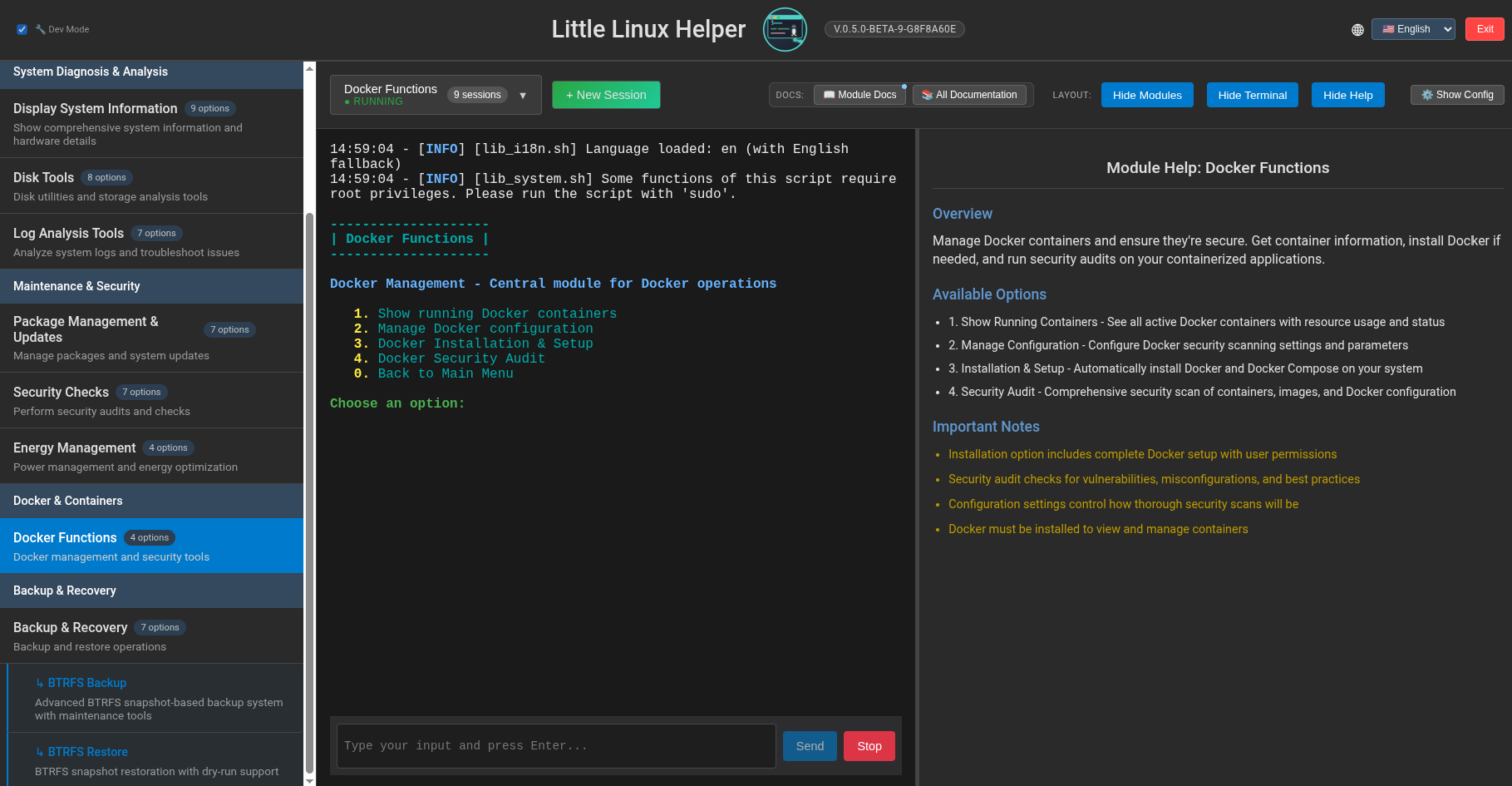The width and height of the screenshot is (1512, 786).
Task: Select the Energy Management module
Action: (151, 457)
